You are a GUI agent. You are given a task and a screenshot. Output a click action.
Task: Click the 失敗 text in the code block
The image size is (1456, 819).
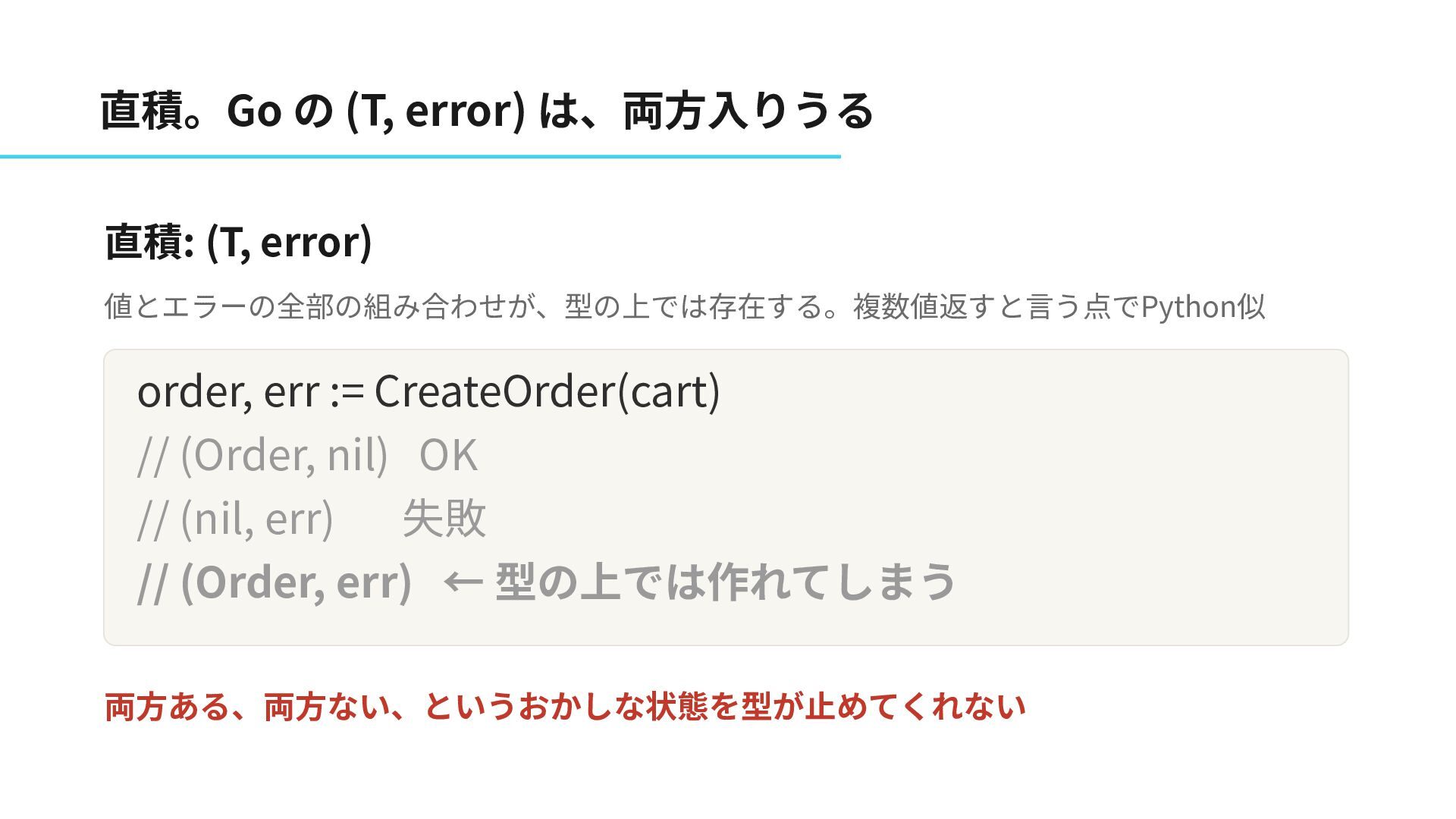click(x=444, y=519)
